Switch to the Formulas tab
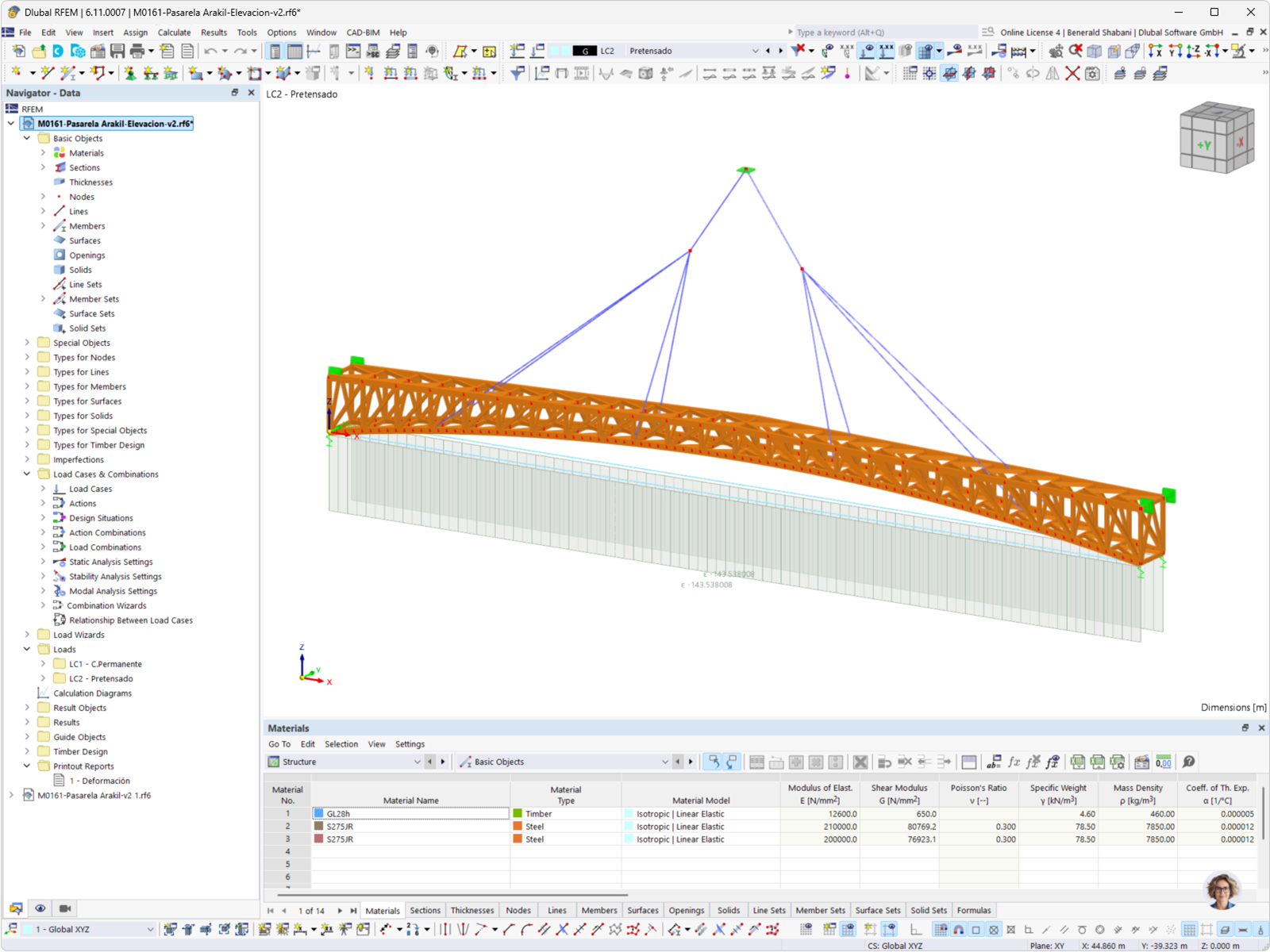1270x952 pixels. tap(974, 911)
